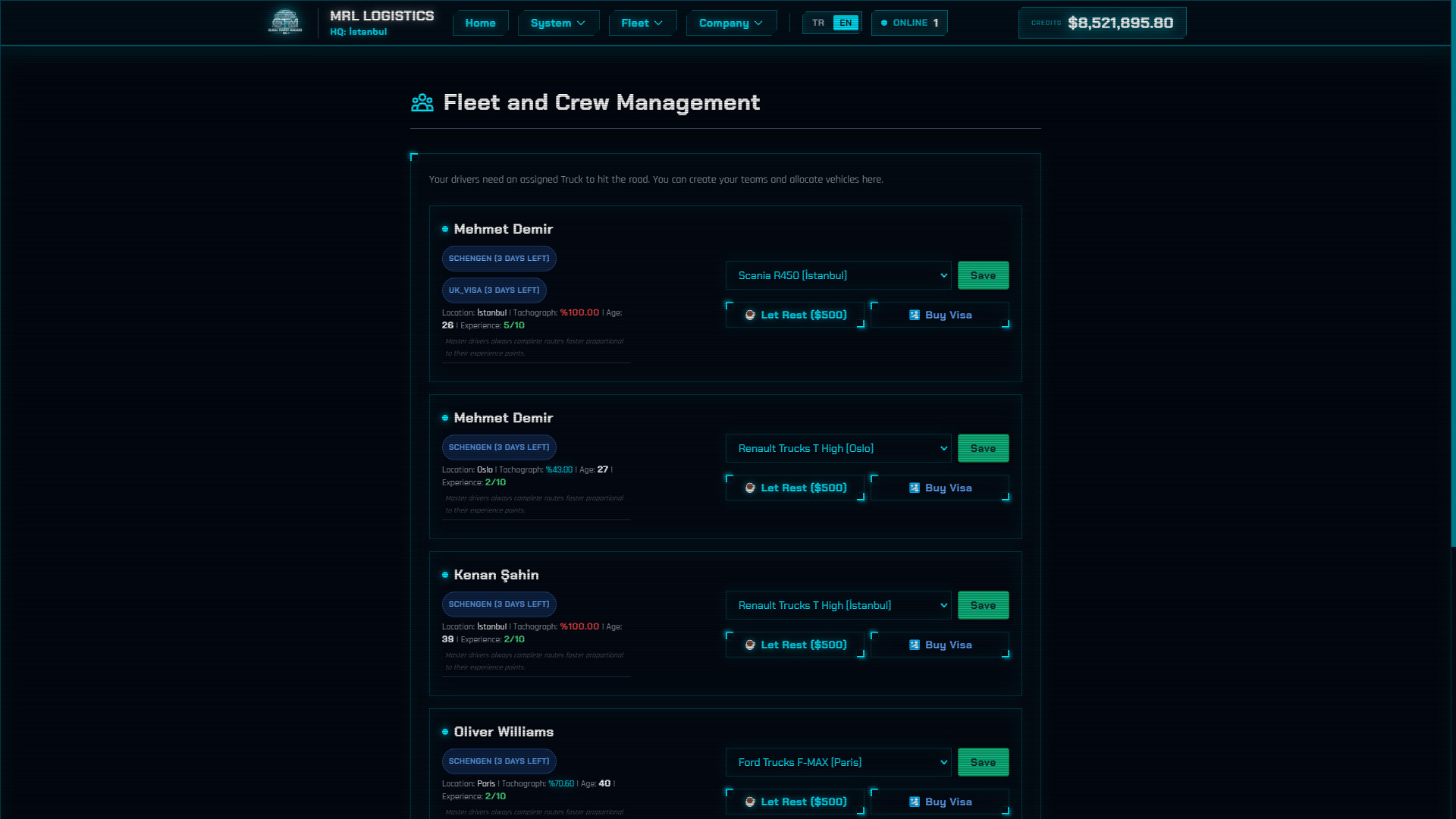Click the passport icon on Mehmet Demir's Buy Visa
Viewport: 1456px width, 819px height.
click(x=914, y=314)
